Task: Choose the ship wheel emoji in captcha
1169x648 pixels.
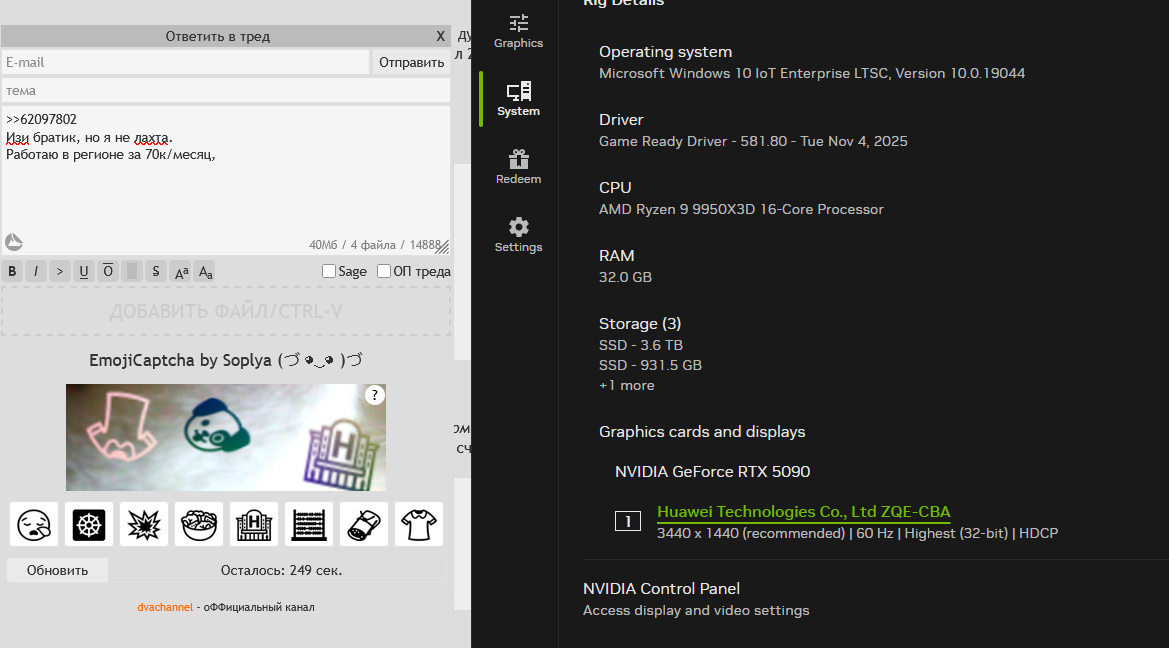Action: (89, 524)
